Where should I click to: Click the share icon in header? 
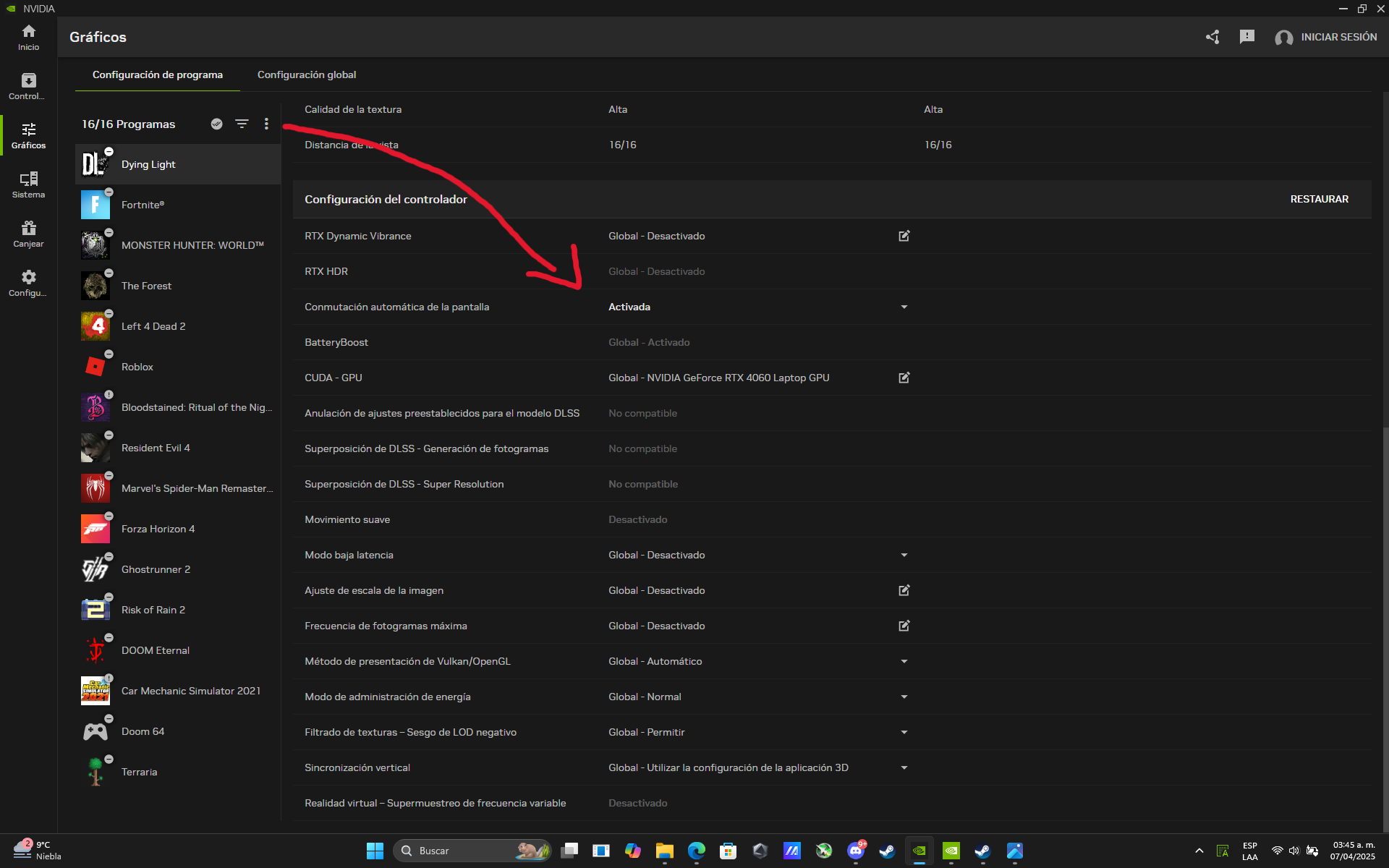[x=1212, y=37]
